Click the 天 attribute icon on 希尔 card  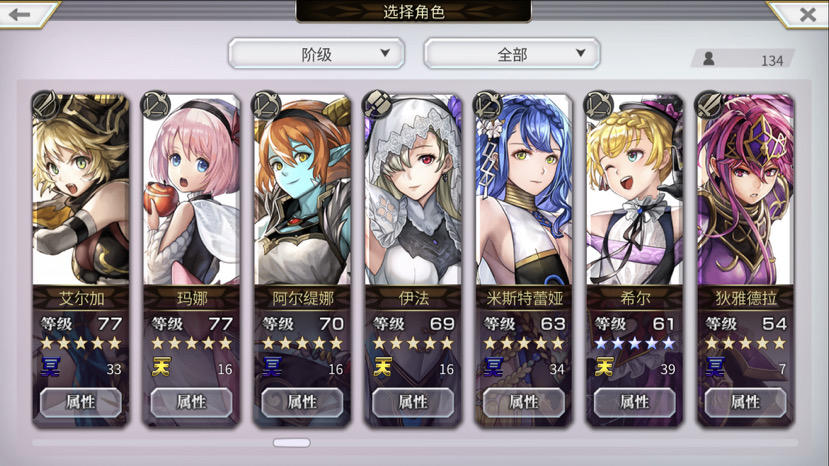tap(605, 366)
